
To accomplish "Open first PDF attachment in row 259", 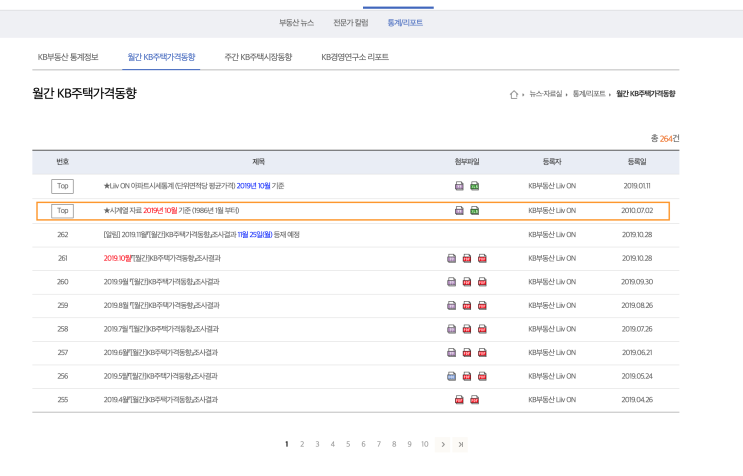I will [467, 305].
